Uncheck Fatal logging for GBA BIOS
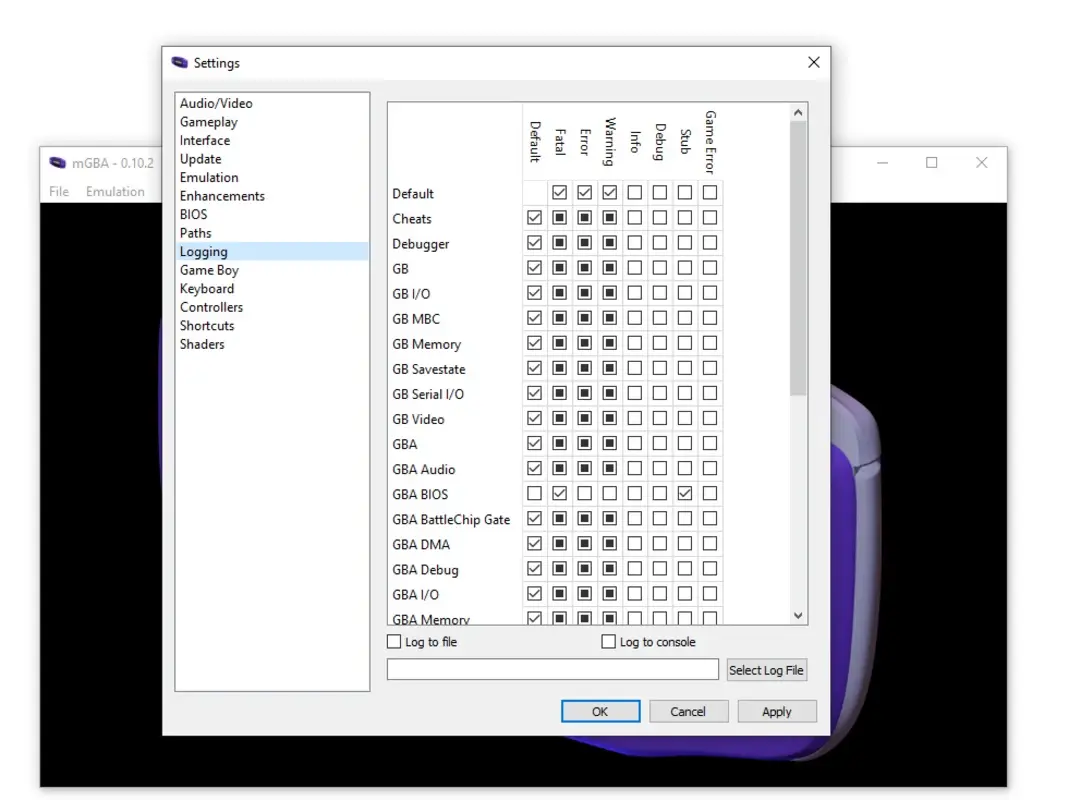 pos(559,492)
